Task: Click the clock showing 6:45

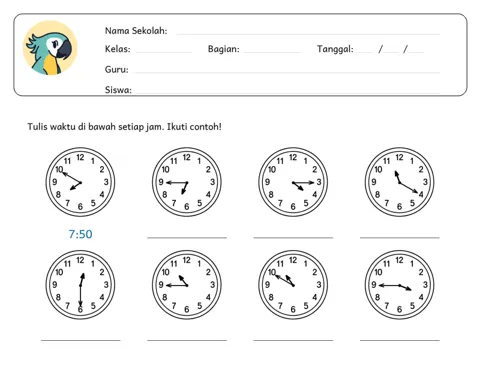Action: pyautogui.click(x=187, y=182)
